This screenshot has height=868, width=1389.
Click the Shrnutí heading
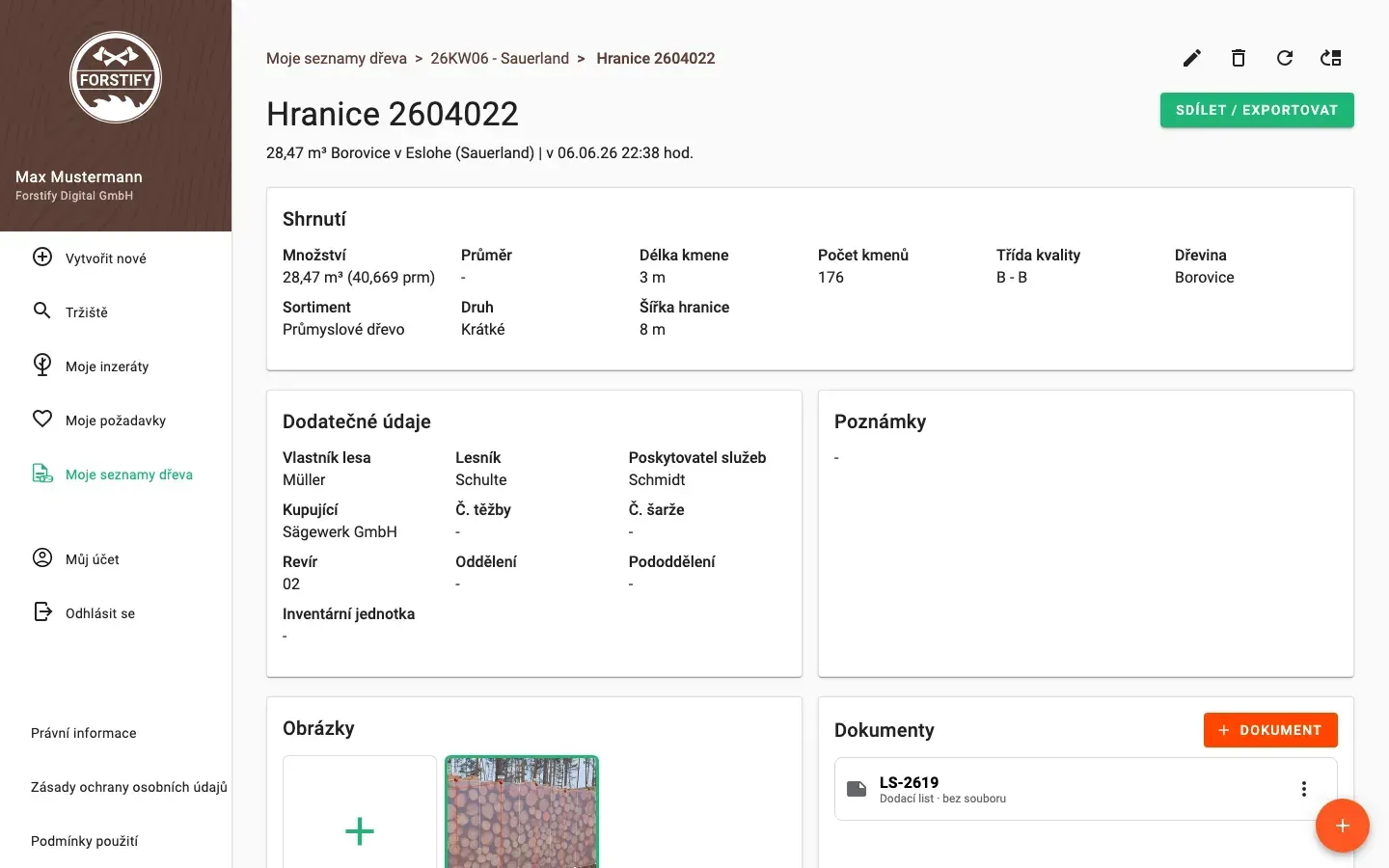pos(314,219)
